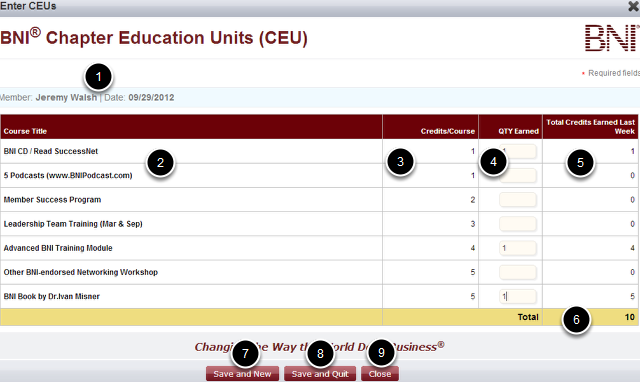Click the Required fields note
640x382 pixels.
coord(611,73)
